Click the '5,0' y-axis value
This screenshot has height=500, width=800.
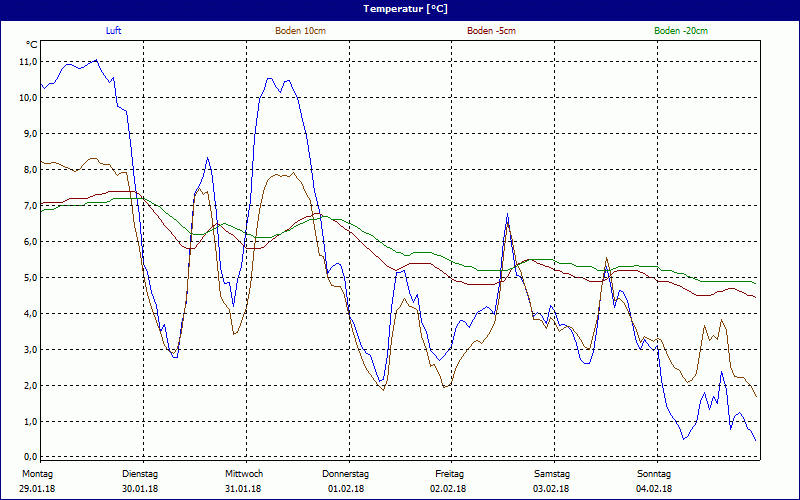tap(30, 278)
